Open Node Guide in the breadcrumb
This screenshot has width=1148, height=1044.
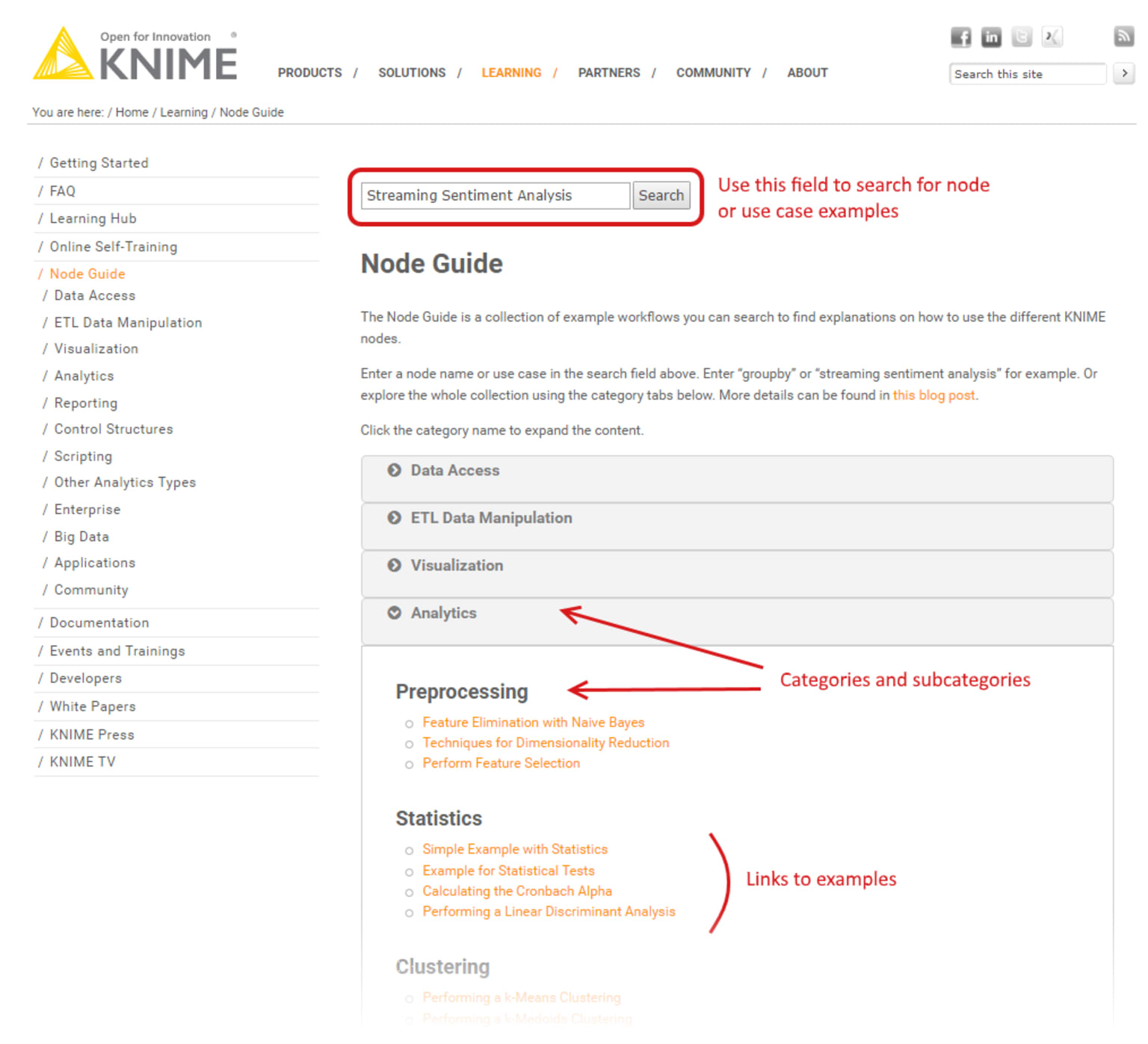point(251,112)
